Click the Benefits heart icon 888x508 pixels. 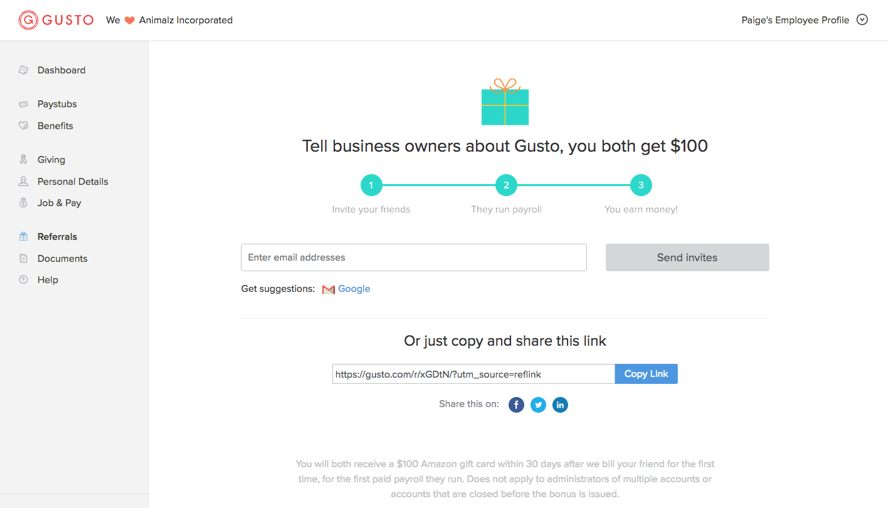point(24,126)
